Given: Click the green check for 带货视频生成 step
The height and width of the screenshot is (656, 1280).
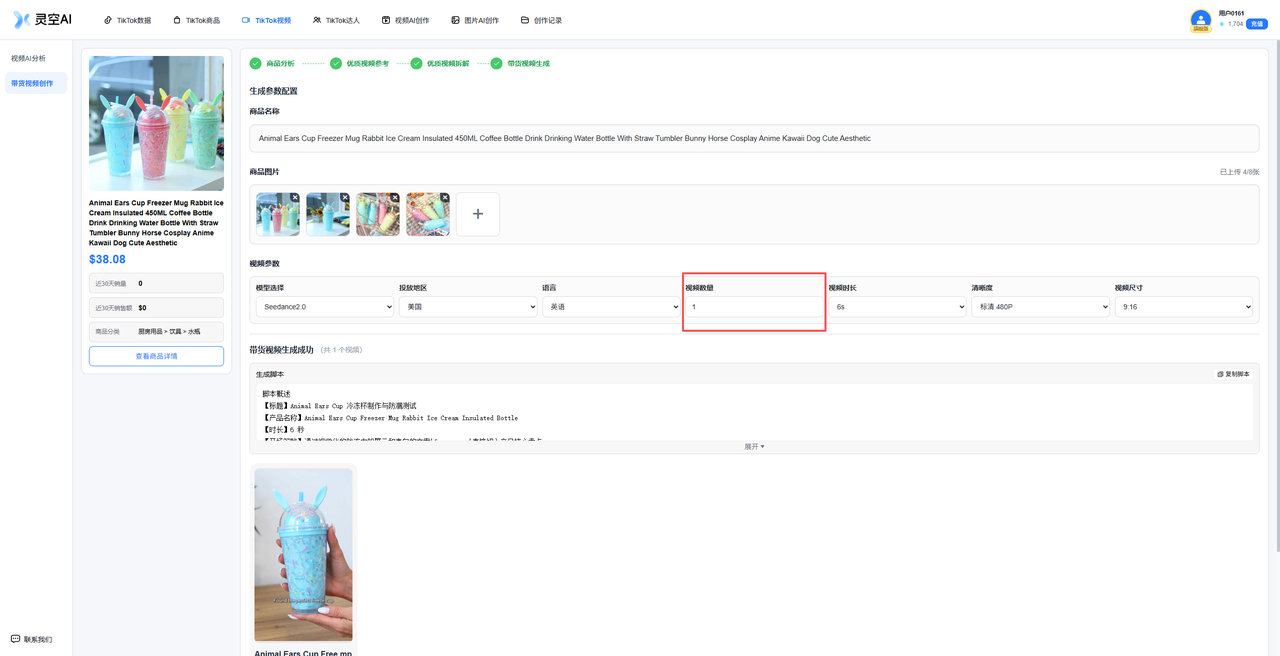Looking at the screenshot, I should (496, 63).
